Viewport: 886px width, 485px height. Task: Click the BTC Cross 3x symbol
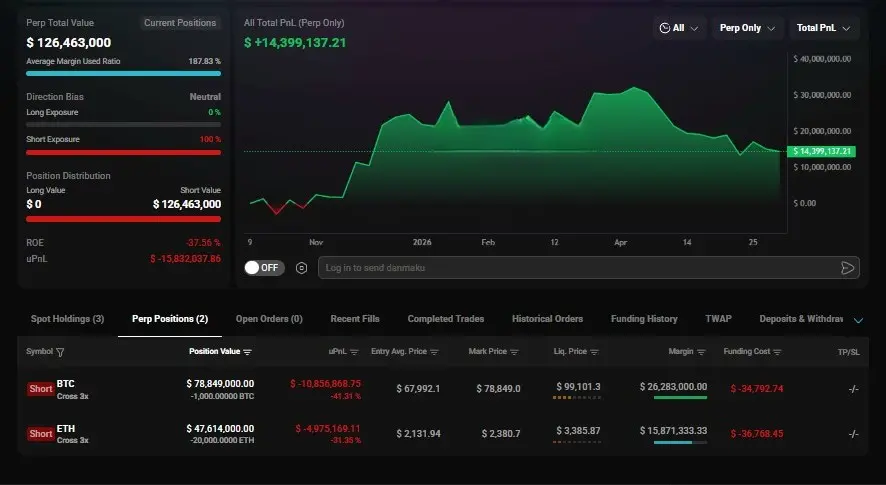point(72,389)
